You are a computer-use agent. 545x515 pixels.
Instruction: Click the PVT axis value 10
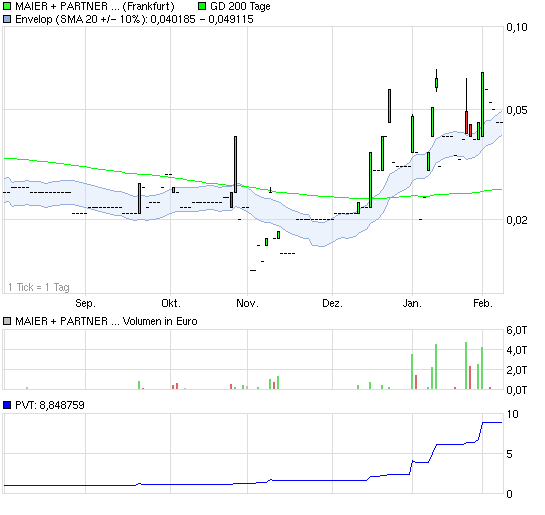coord(512,414)
